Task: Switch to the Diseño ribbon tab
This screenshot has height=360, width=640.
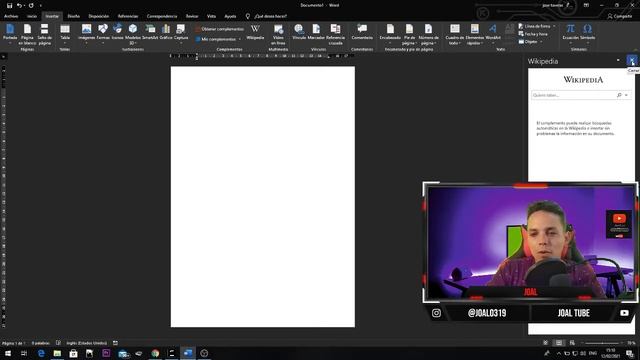Action: tap(73, 16)
